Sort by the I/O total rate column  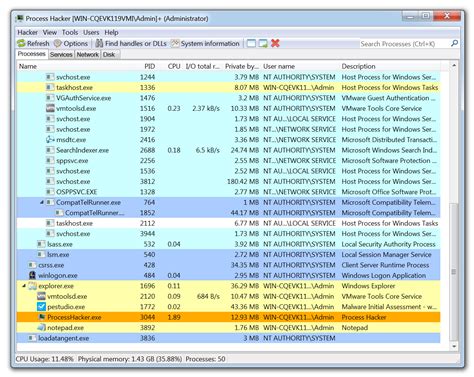pos(202,66)
